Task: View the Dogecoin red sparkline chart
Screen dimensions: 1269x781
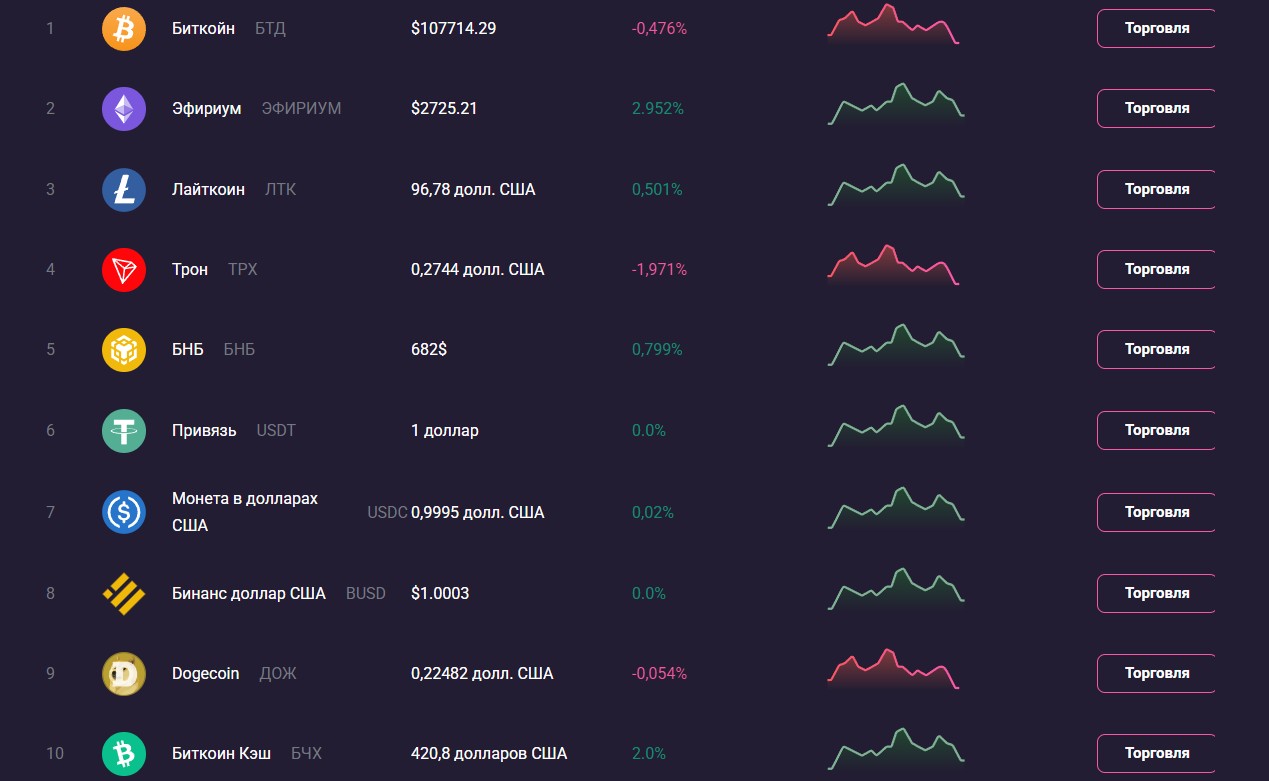Action: point(894,670)
